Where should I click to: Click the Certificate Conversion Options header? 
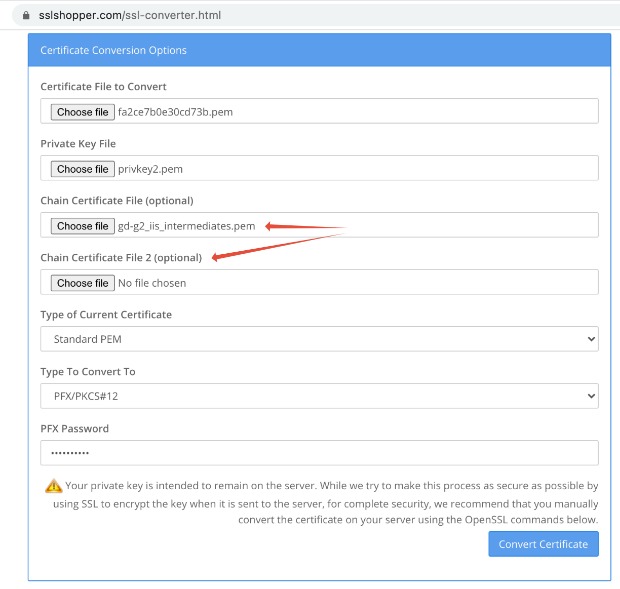tap(113, 50)
